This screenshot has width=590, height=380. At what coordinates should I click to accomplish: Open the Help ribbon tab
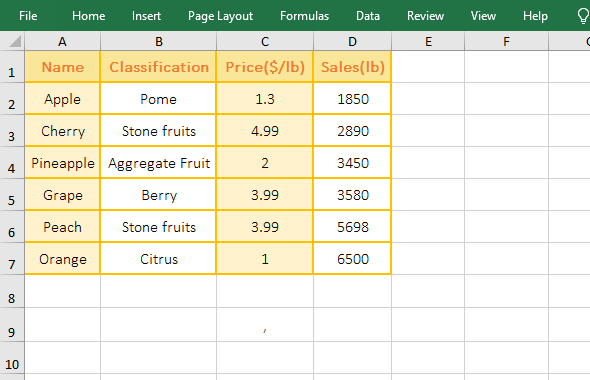(x=535, y=16)
